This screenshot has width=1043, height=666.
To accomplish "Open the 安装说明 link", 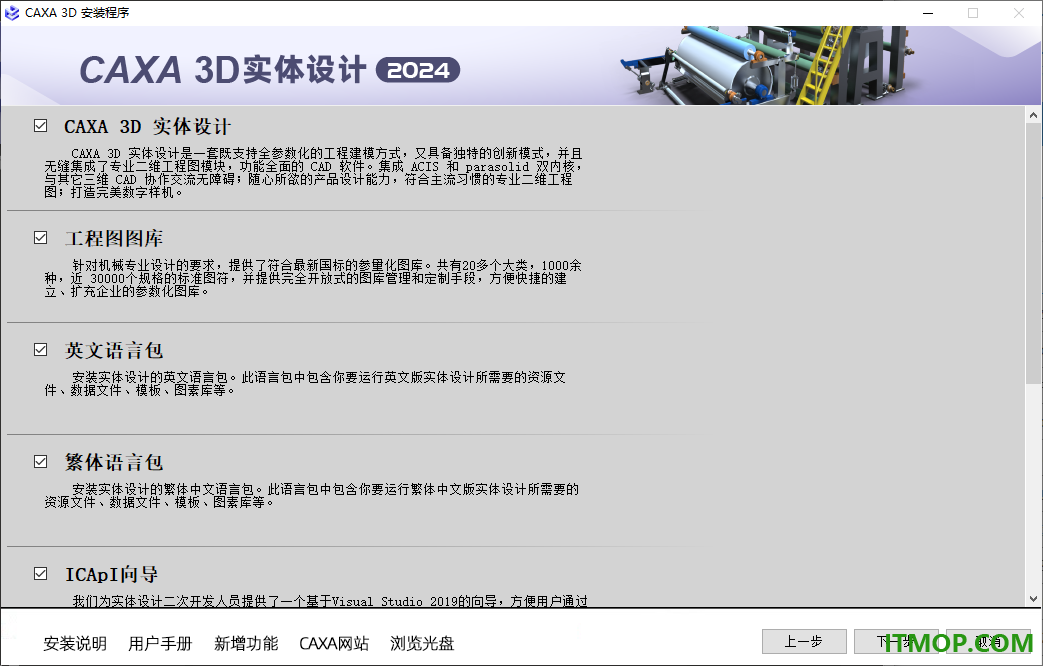I will tap(75, 643).
